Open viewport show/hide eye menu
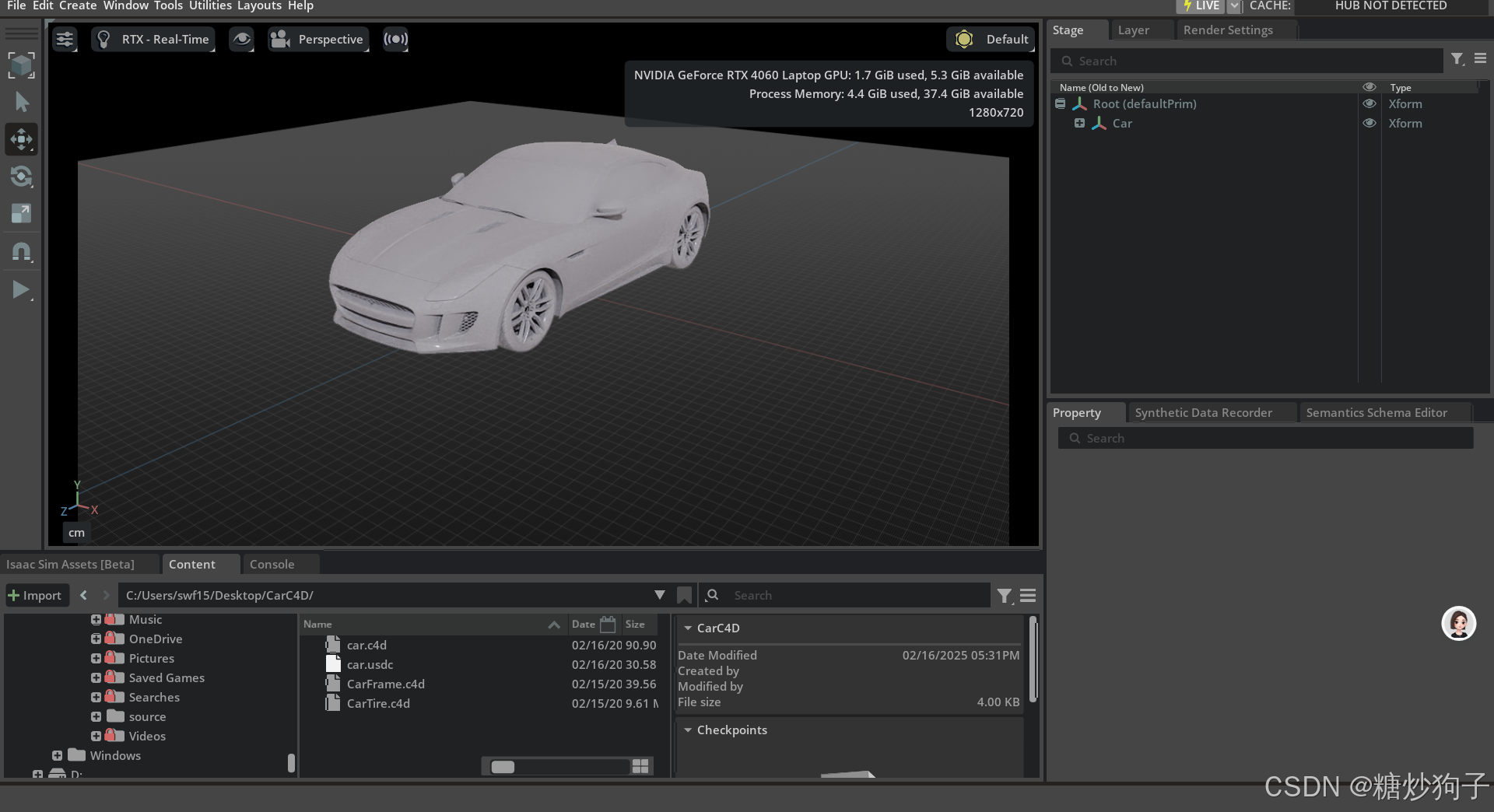This screenshot has height=812, width=1494. click(x=242, y=40)
